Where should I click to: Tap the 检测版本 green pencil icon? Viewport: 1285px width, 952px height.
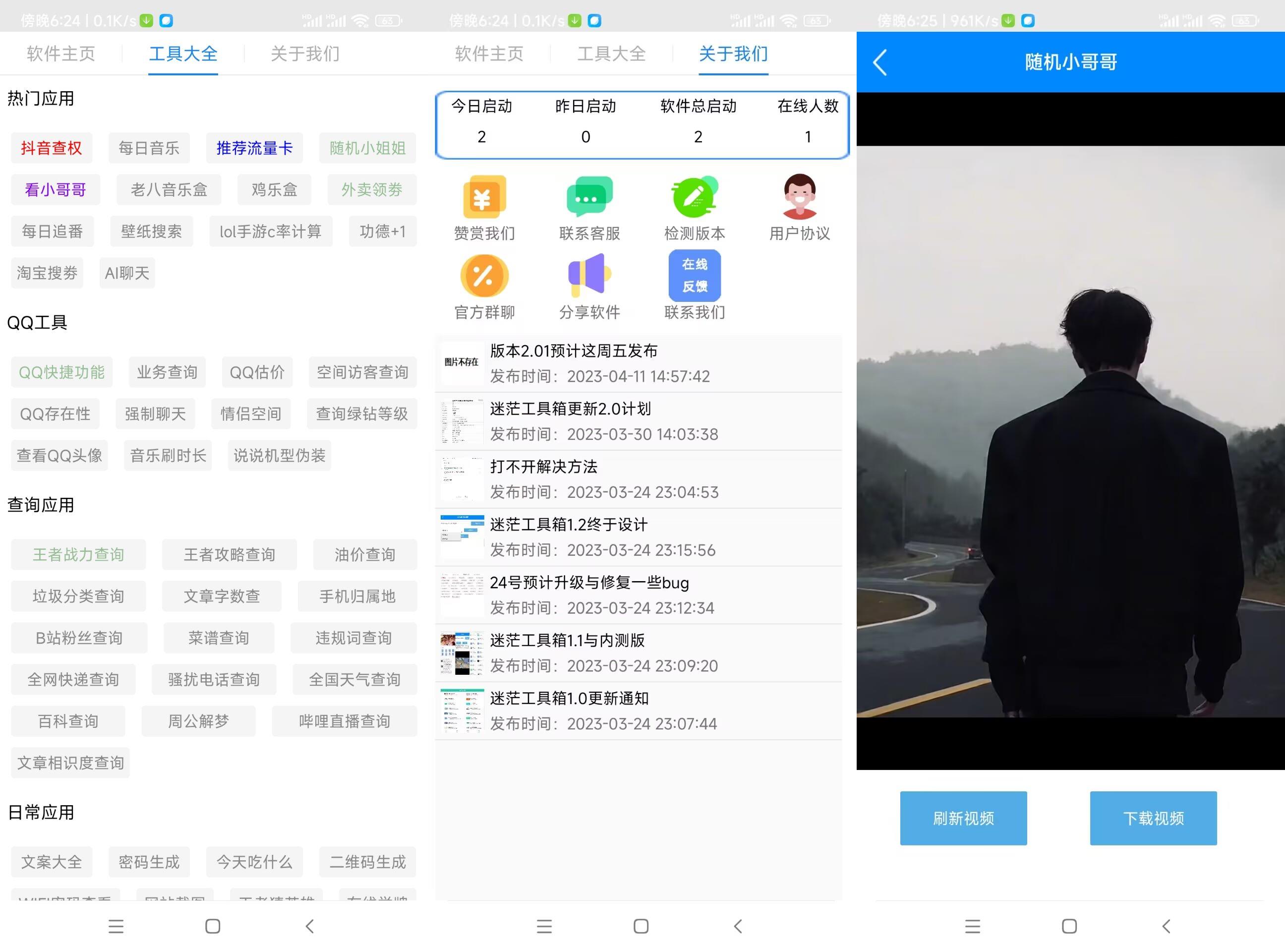pos(695,196)
